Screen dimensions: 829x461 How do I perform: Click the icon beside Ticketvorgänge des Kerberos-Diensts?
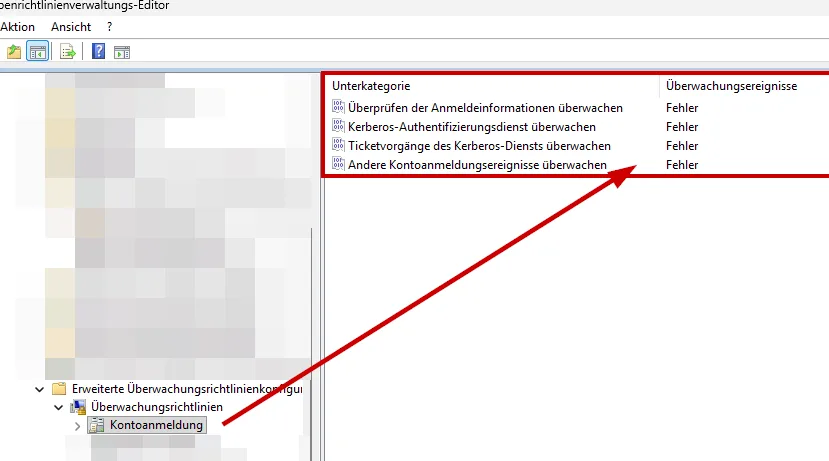click(338, 146)
